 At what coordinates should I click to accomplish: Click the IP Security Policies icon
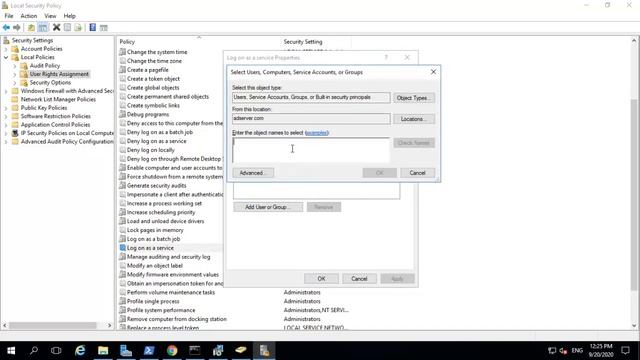15,133
